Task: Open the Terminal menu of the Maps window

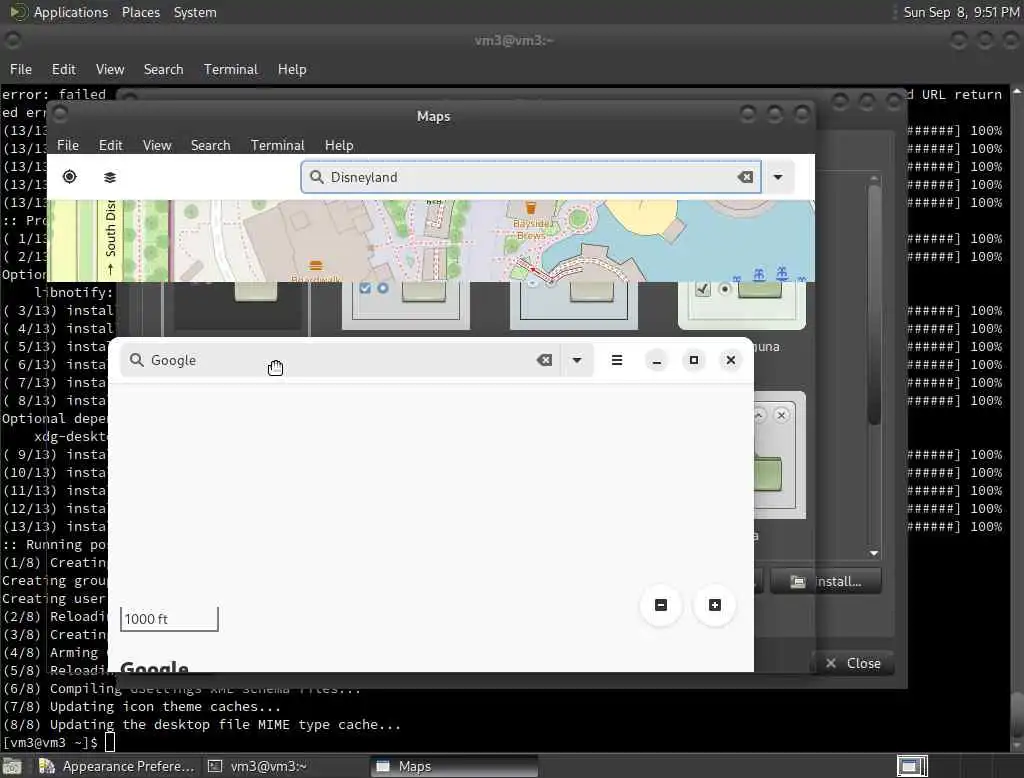Action: (x=278, y=145)
